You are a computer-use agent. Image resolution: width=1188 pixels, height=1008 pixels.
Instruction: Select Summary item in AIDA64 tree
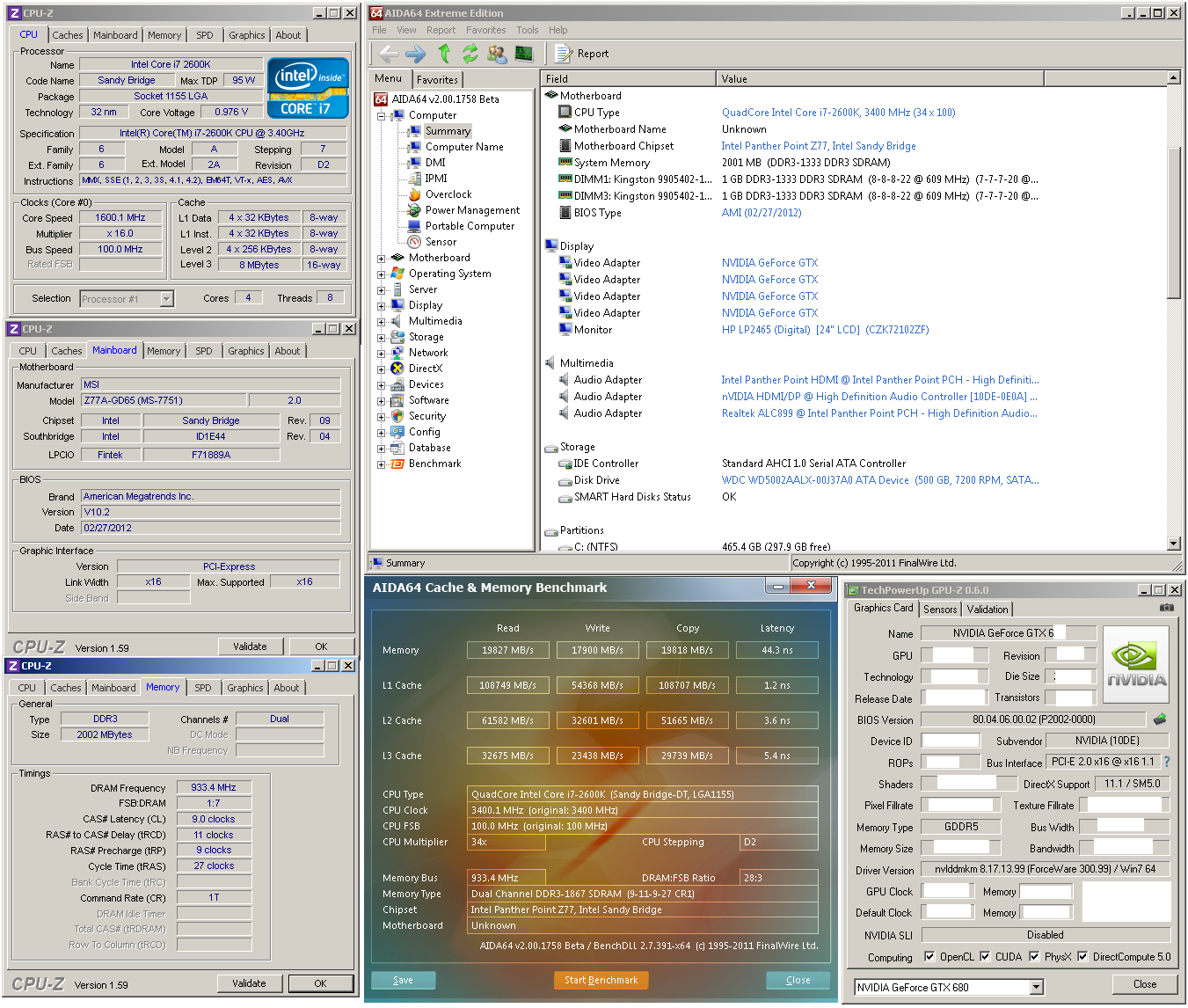tap(448, 131)
